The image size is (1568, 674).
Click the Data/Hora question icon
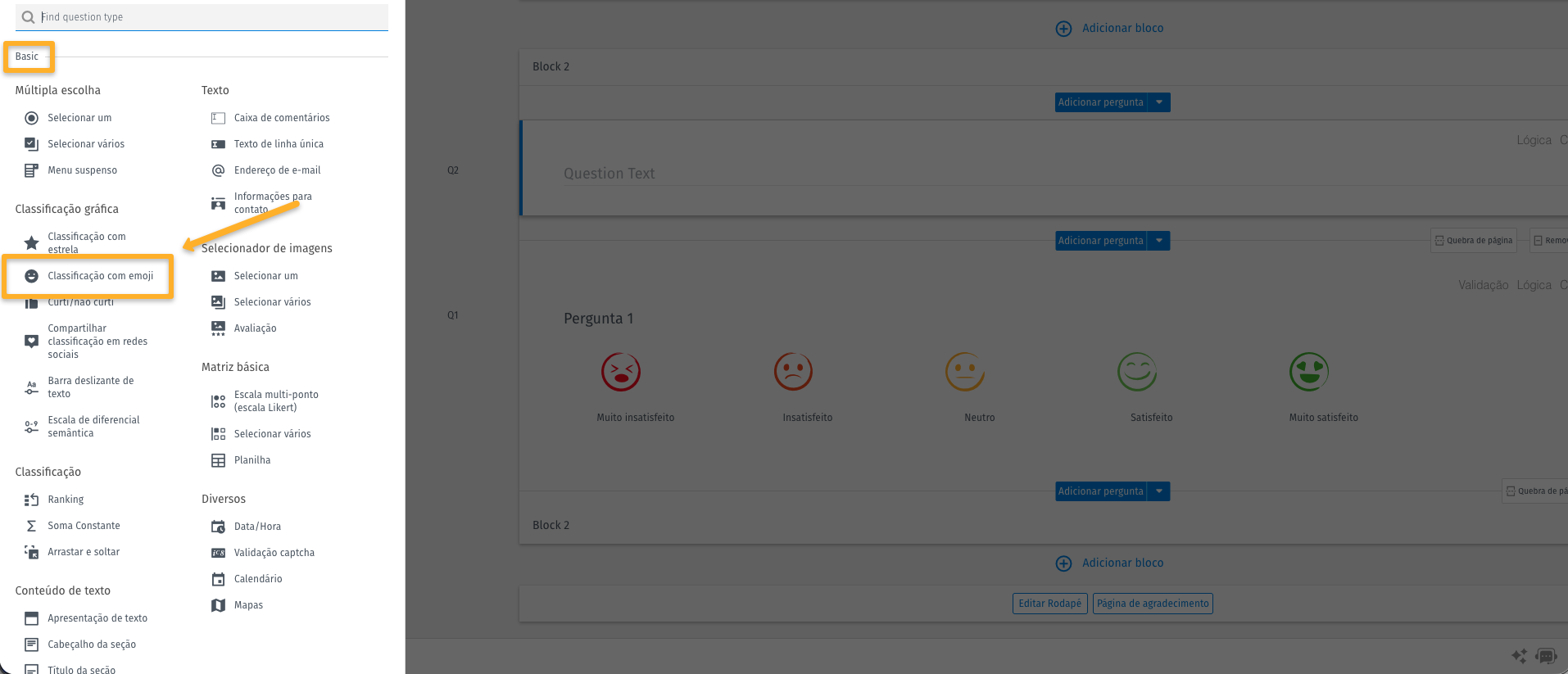point(218,527)
